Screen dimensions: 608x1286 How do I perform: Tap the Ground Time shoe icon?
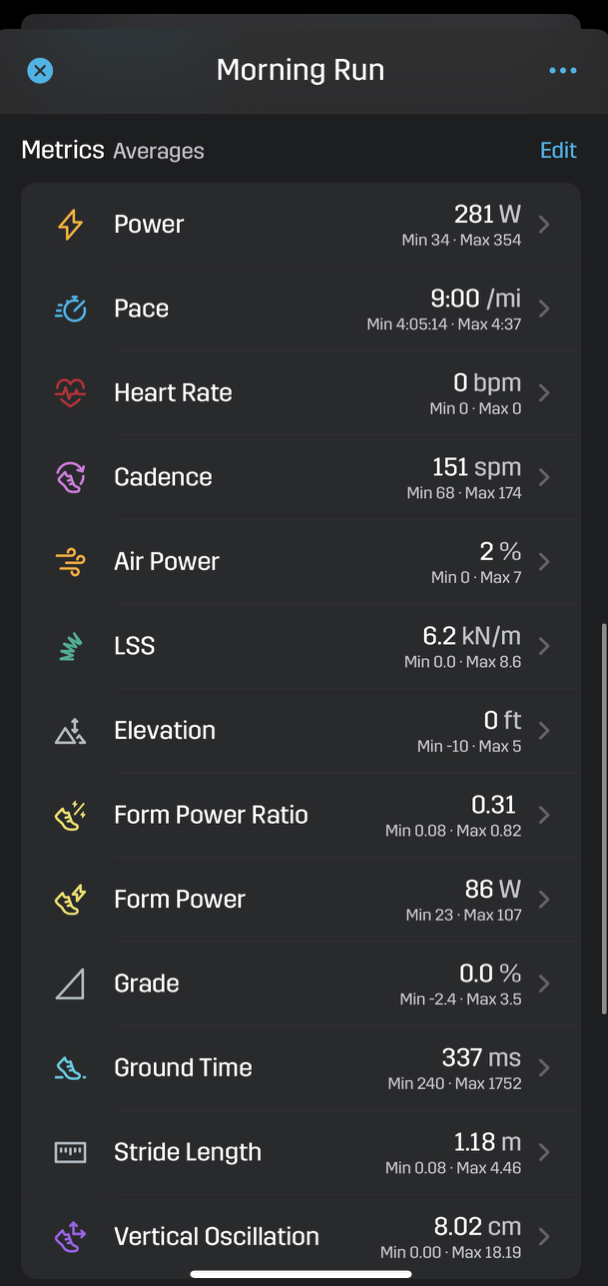[x=70, y=1068]
